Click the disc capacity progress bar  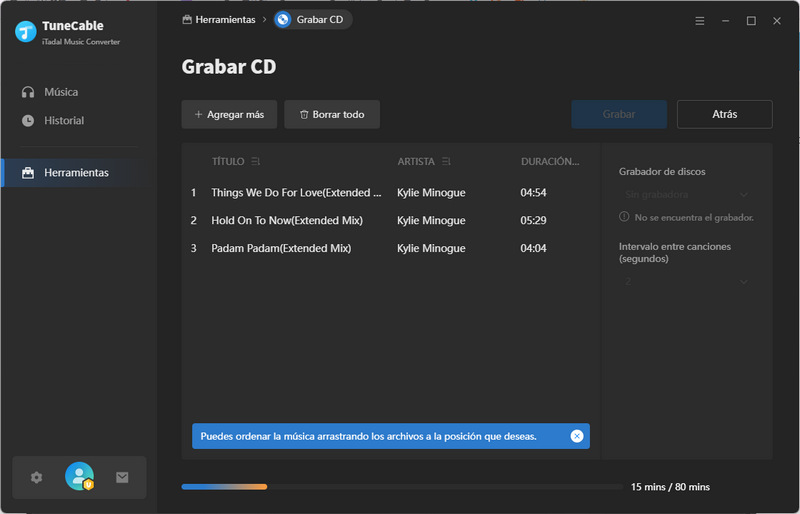tap(402, 487)
